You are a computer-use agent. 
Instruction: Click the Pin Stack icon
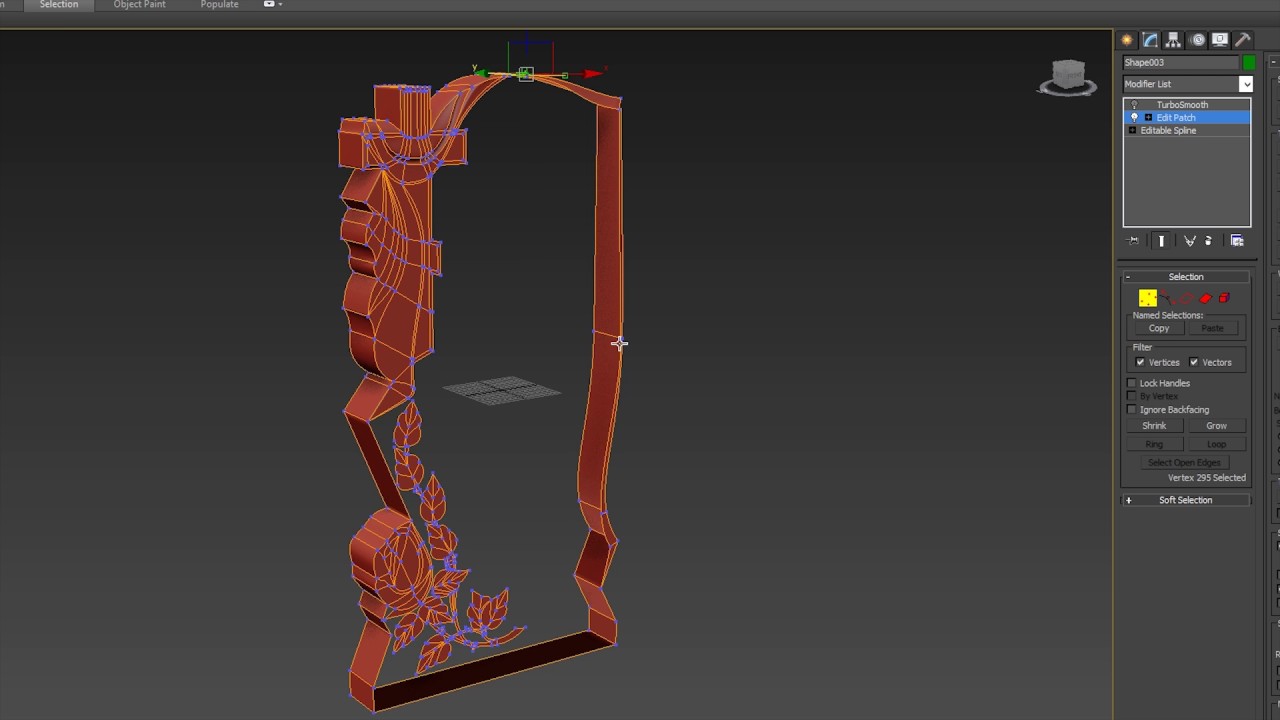pyautogui.click(x=1134, y=241)
